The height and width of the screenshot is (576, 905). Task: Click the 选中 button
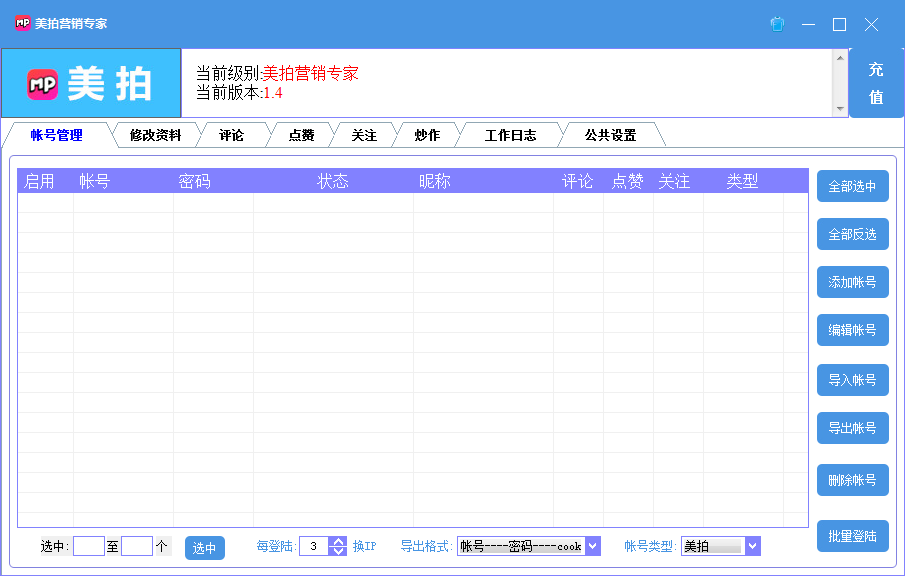[x=205, y=548]
